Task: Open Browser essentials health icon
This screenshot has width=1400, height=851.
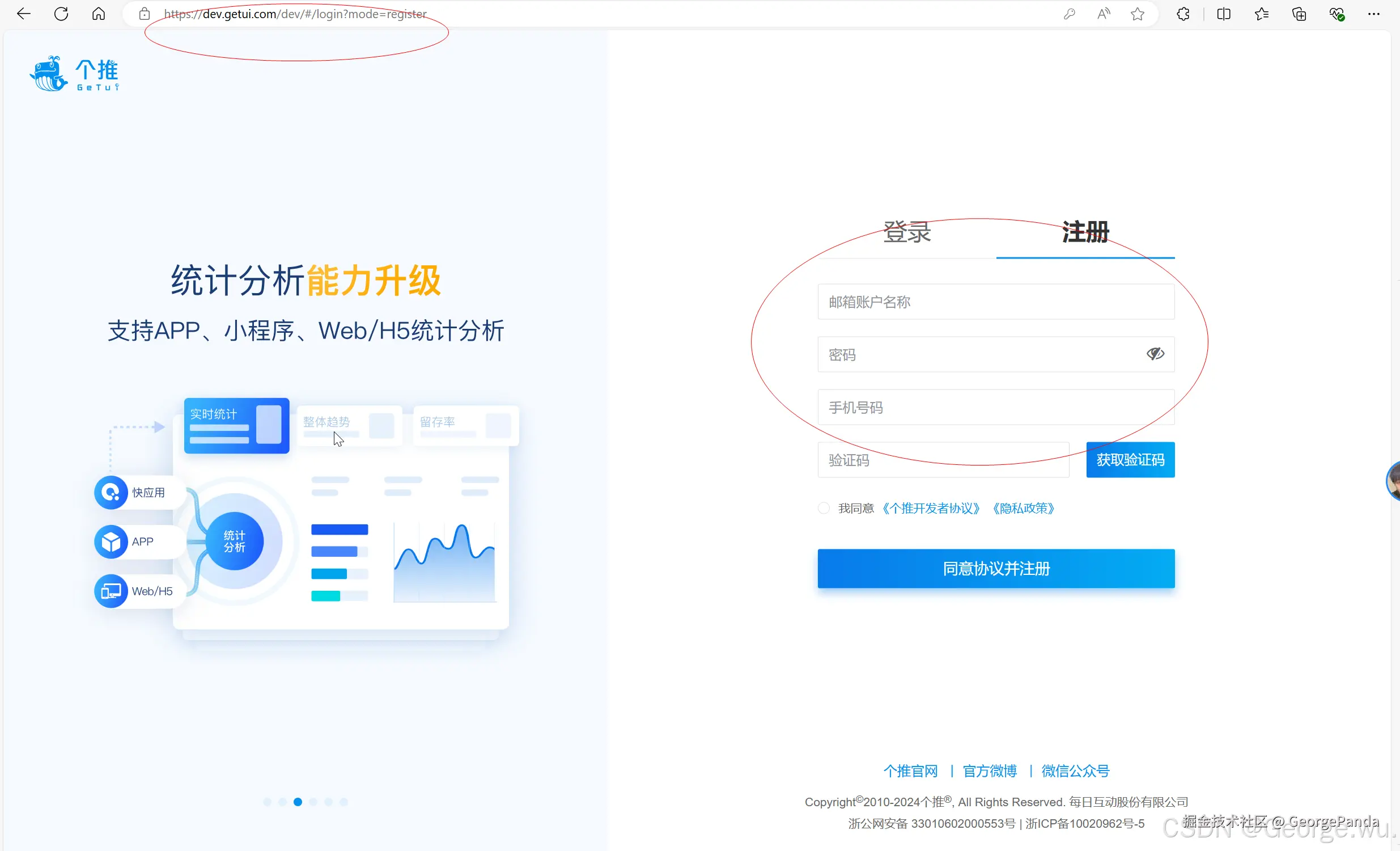Action: tap(1338, 14)
